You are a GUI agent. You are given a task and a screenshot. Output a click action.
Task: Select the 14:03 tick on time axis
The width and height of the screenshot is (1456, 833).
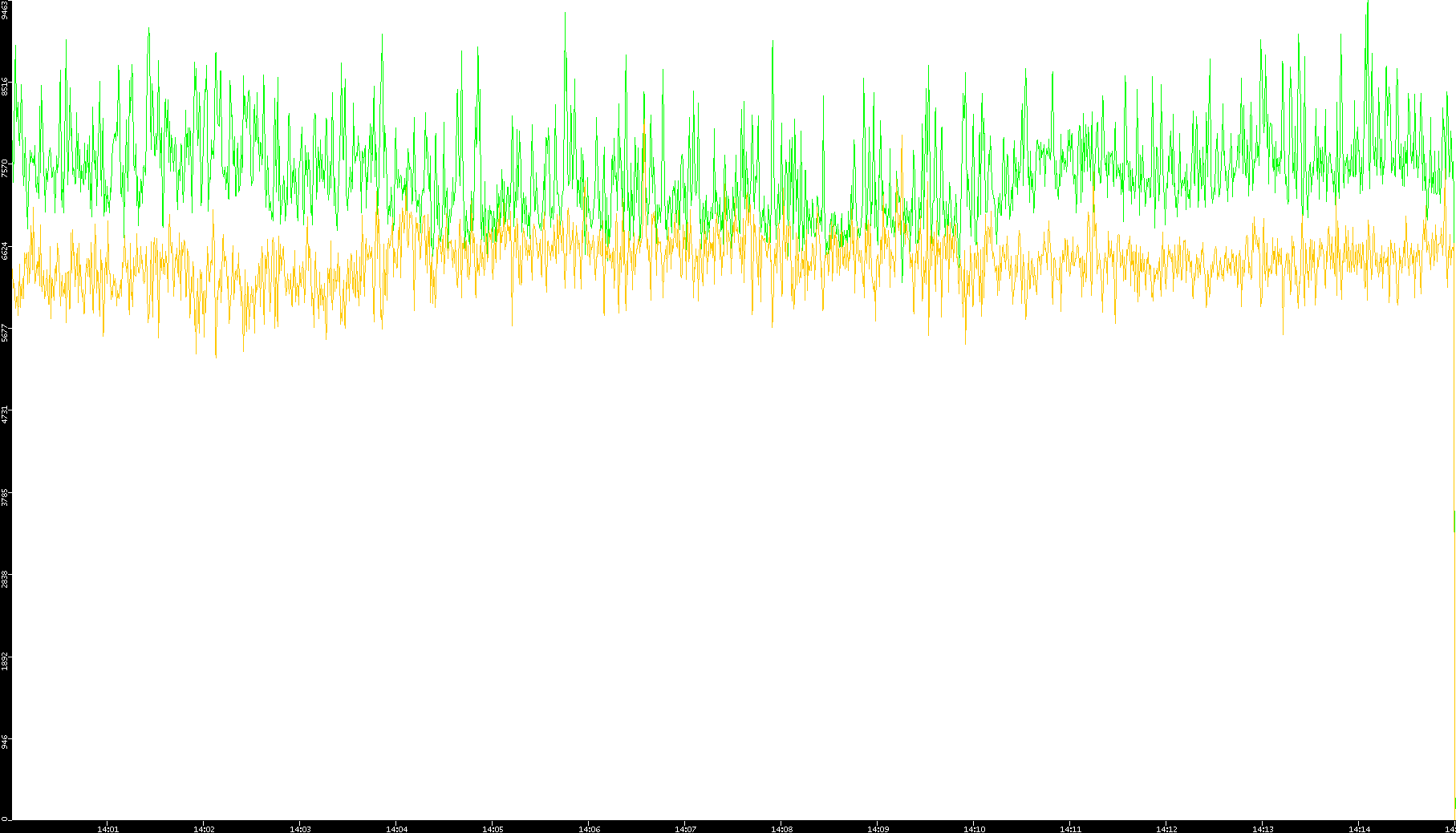(300, 828)
